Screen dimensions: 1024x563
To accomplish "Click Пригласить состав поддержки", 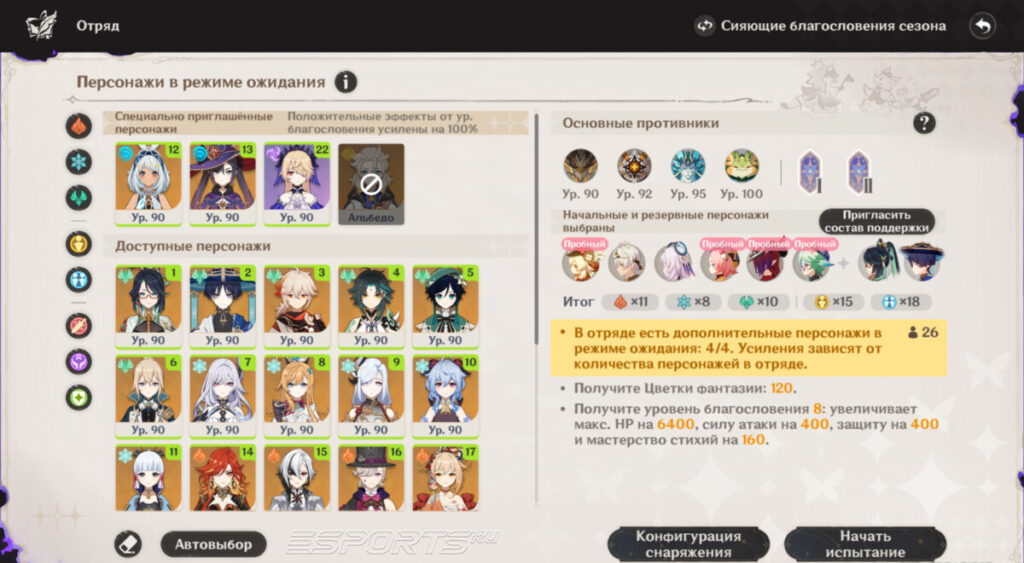I will [x=876, y=221].
